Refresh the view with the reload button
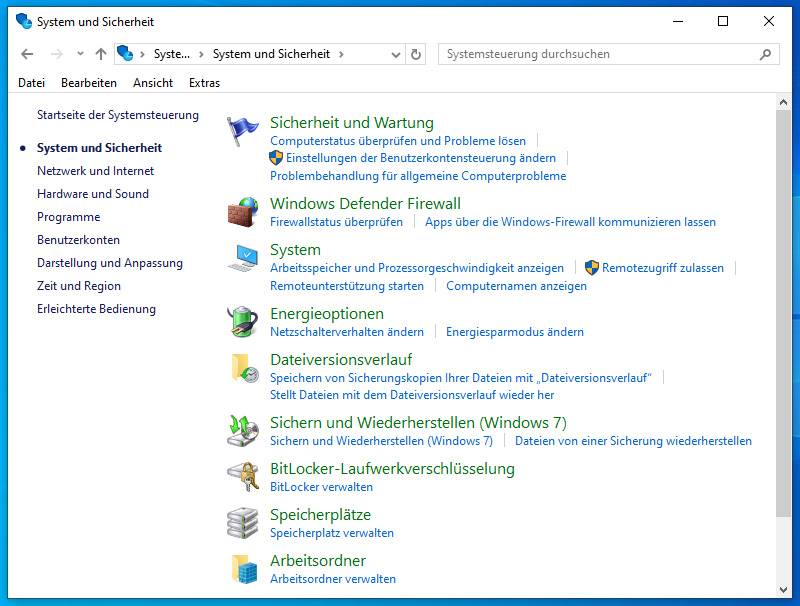Viewport: 800px width, 606px height. tap(416, 54)
